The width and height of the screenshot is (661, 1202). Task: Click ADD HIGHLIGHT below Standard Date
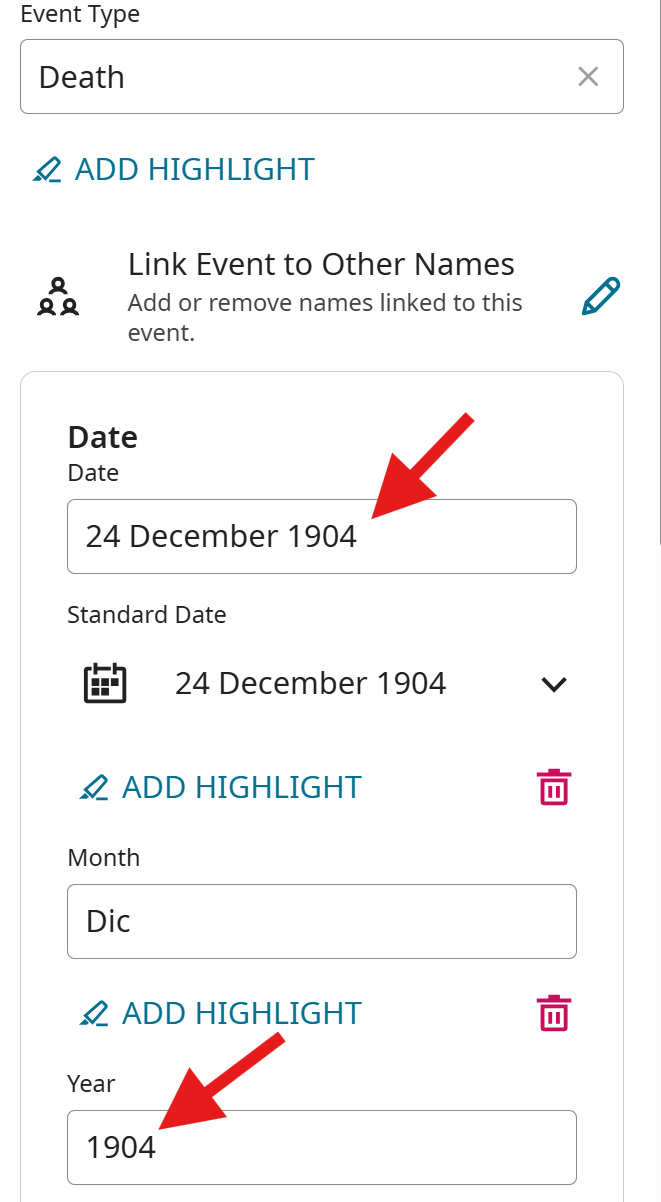coord(242,787)
